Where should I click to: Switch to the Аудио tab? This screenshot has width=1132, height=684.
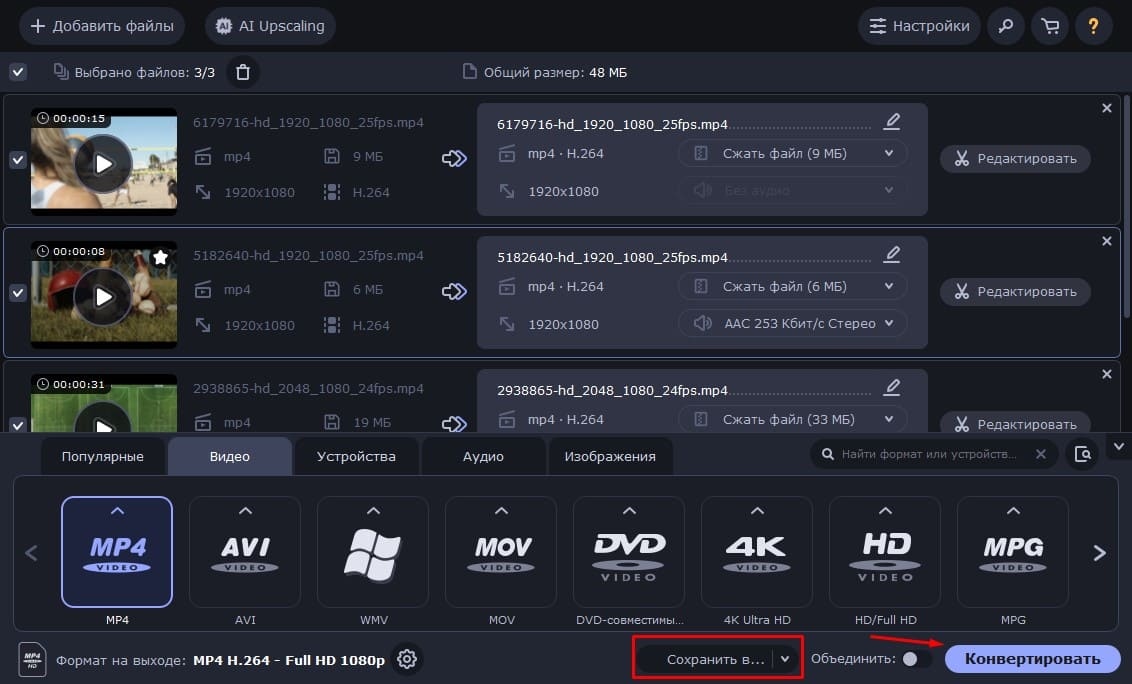(483, 456)
